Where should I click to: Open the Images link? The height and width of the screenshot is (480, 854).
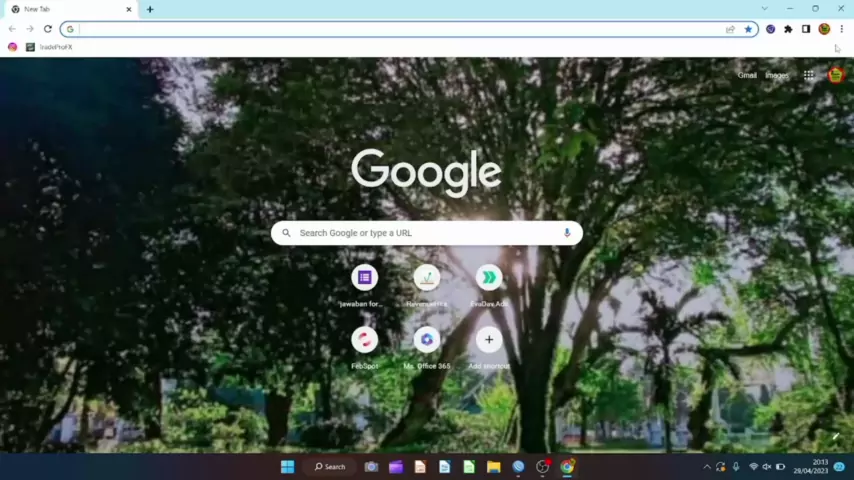pyautogui.click(x=777, y=75)
